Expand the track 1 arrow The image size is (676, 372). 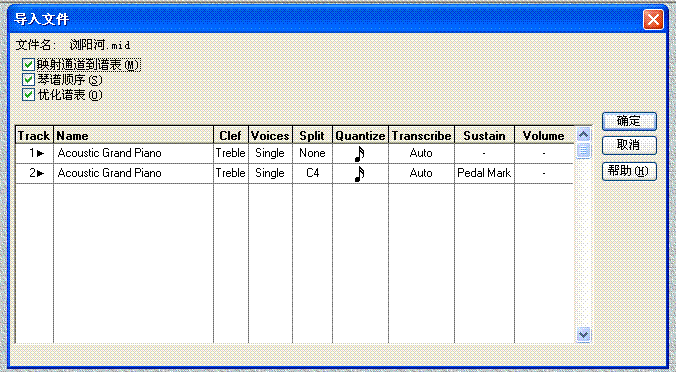point(41,153)
